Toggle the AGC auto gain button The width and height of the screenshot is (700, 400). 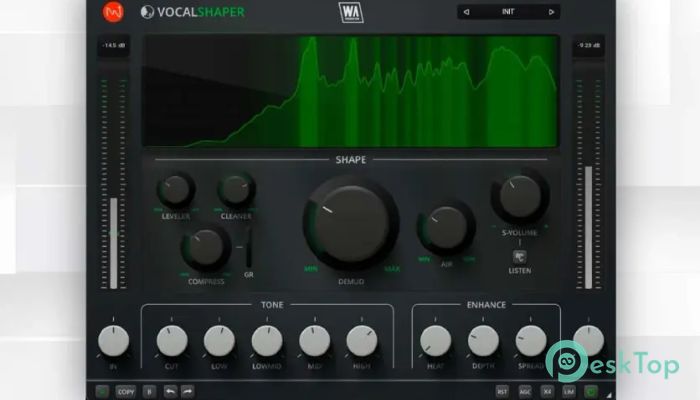click(x=525, y=391)
